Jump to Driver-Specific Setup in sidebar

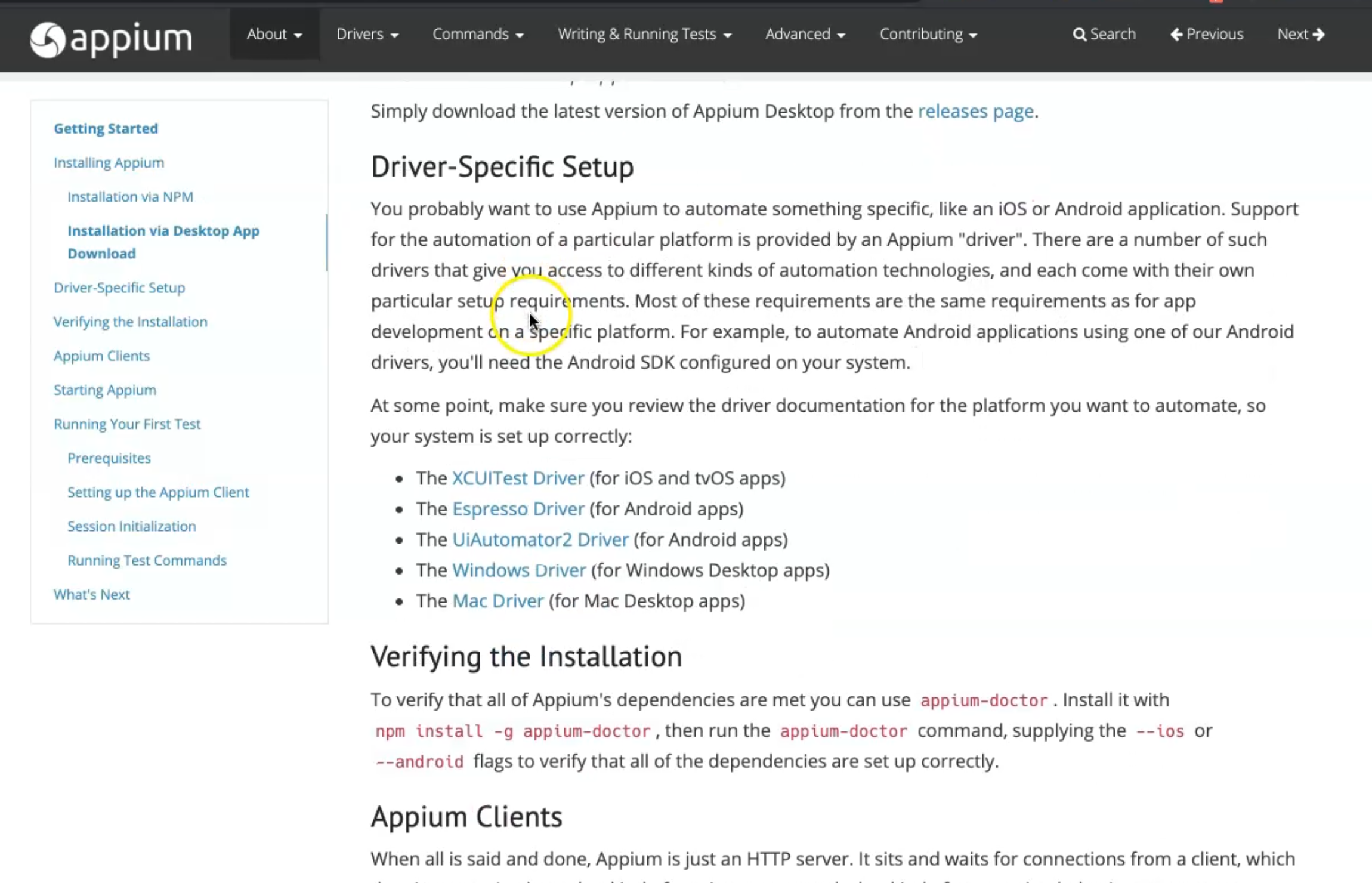119,287
